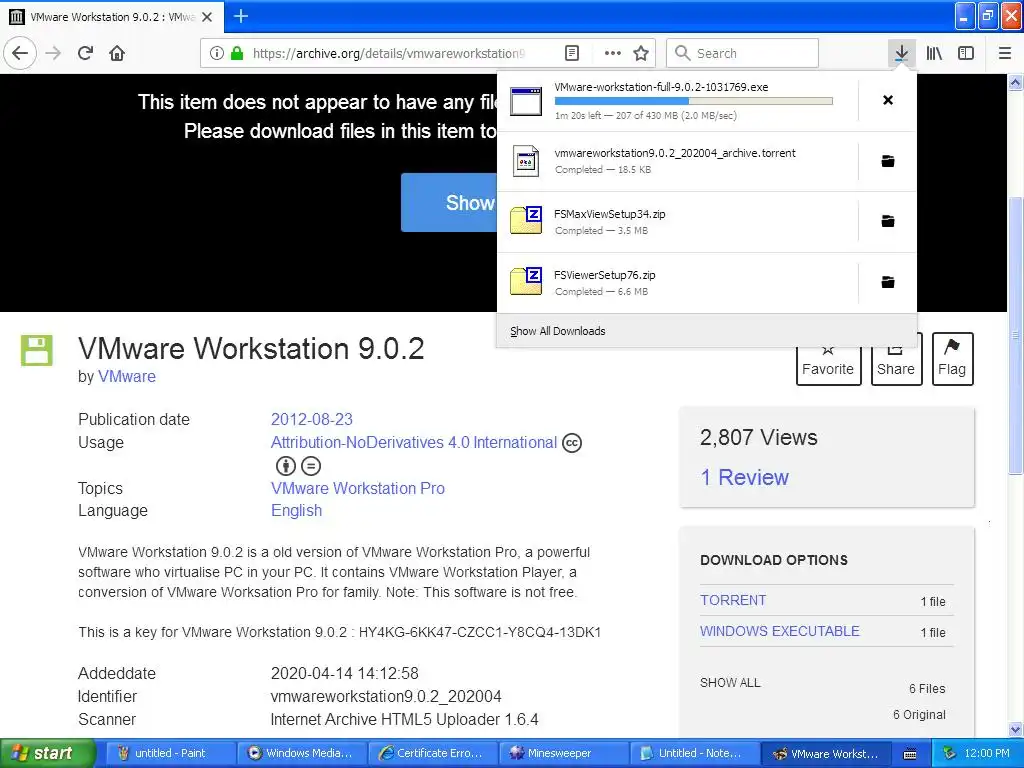Image resolution: width=1024 pixels, height=768 pixels.
Task: Flag this item
Action: pos(952,359)
